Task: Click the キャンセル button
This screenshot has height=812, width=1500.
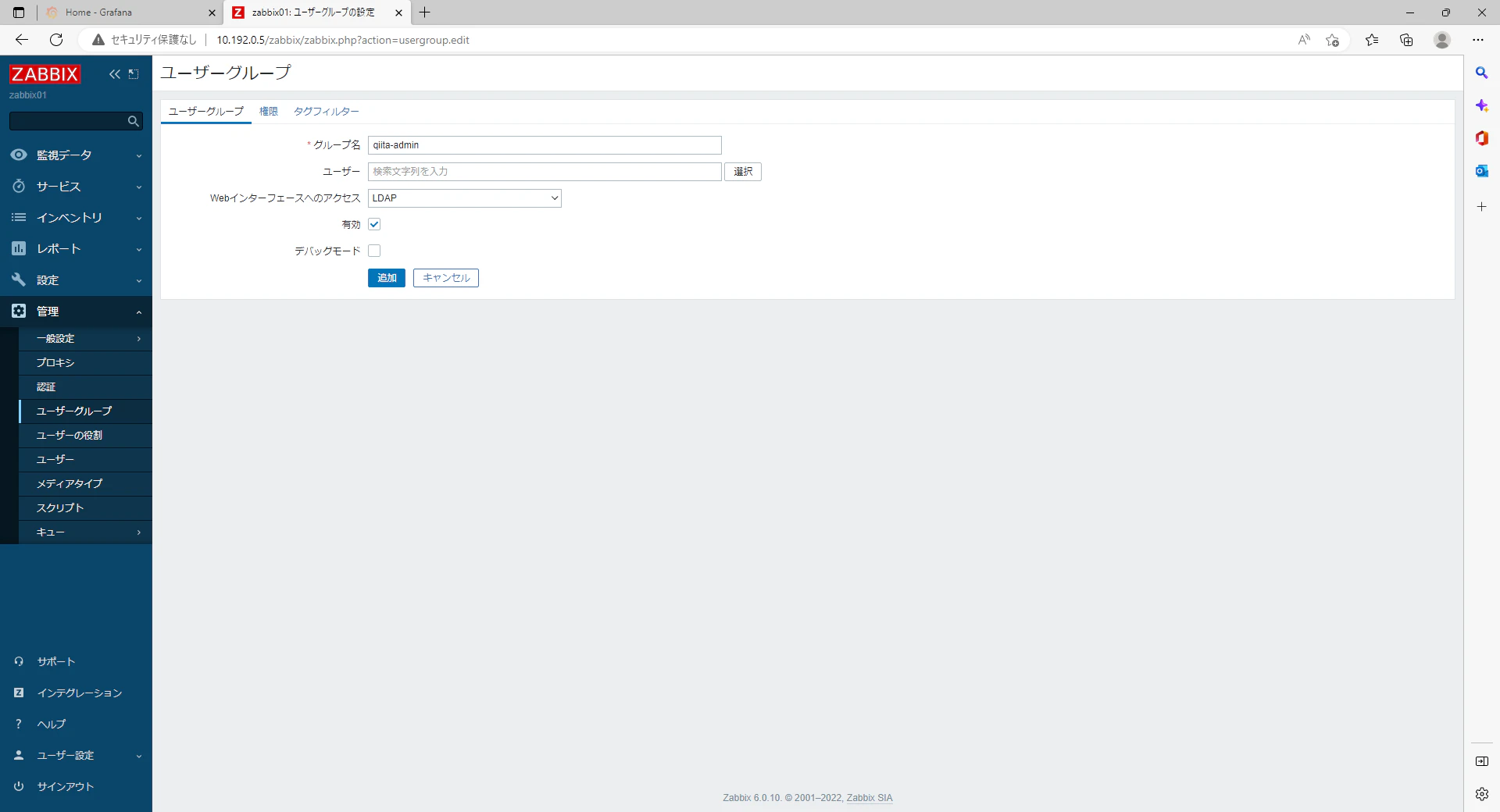Action: (446, 278)
